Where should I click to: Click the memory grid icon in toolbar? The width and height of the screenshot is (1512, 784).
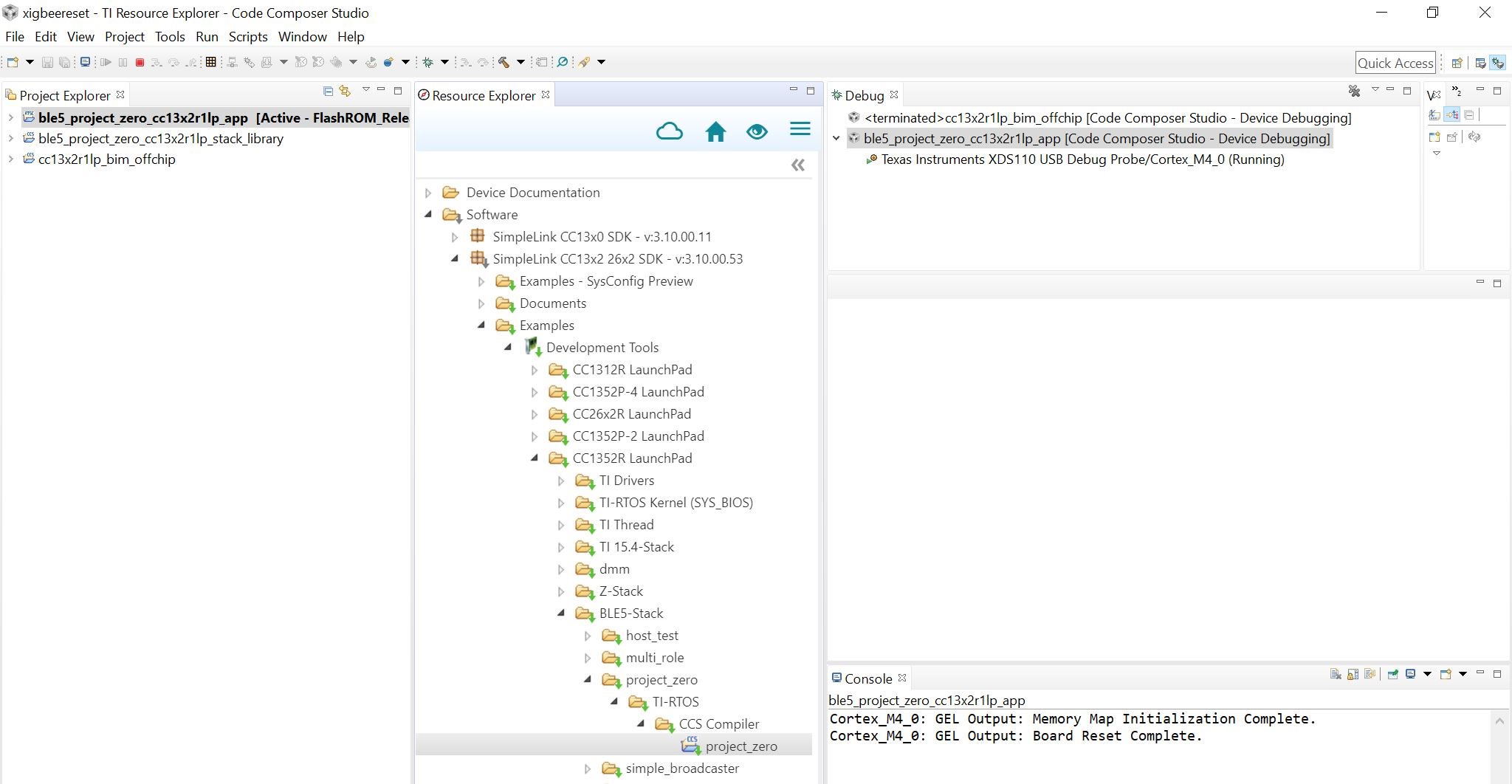[210, 62]
